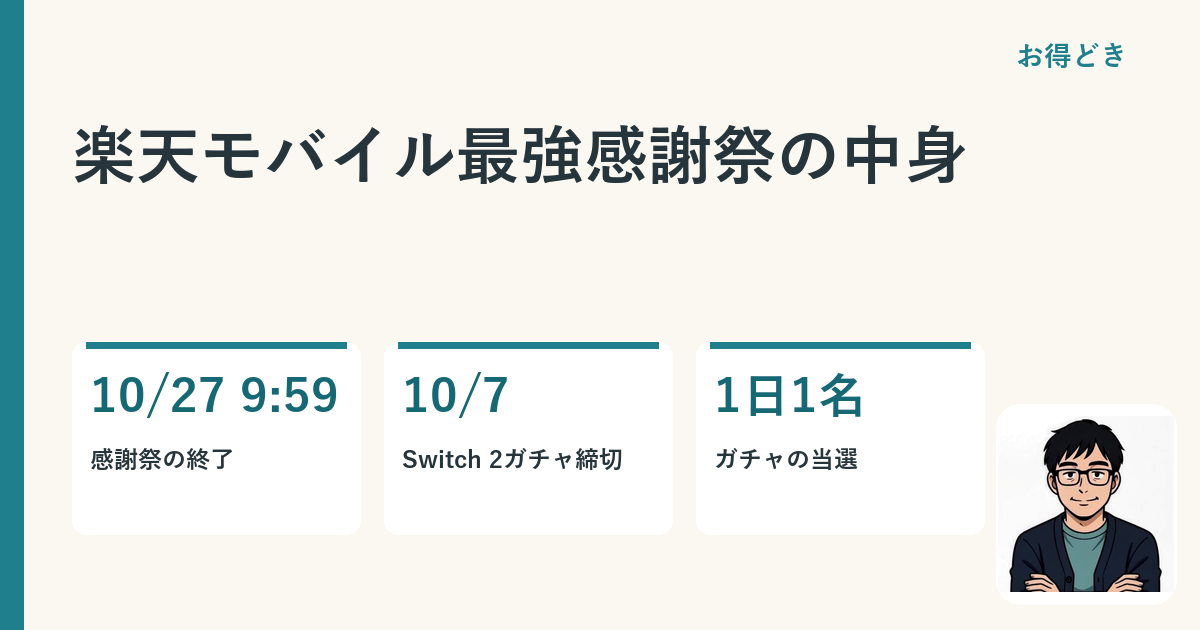The image size is (1200, 630).
Task: Click the 10/7 deadline value
Action: click(x=455, y=396)
